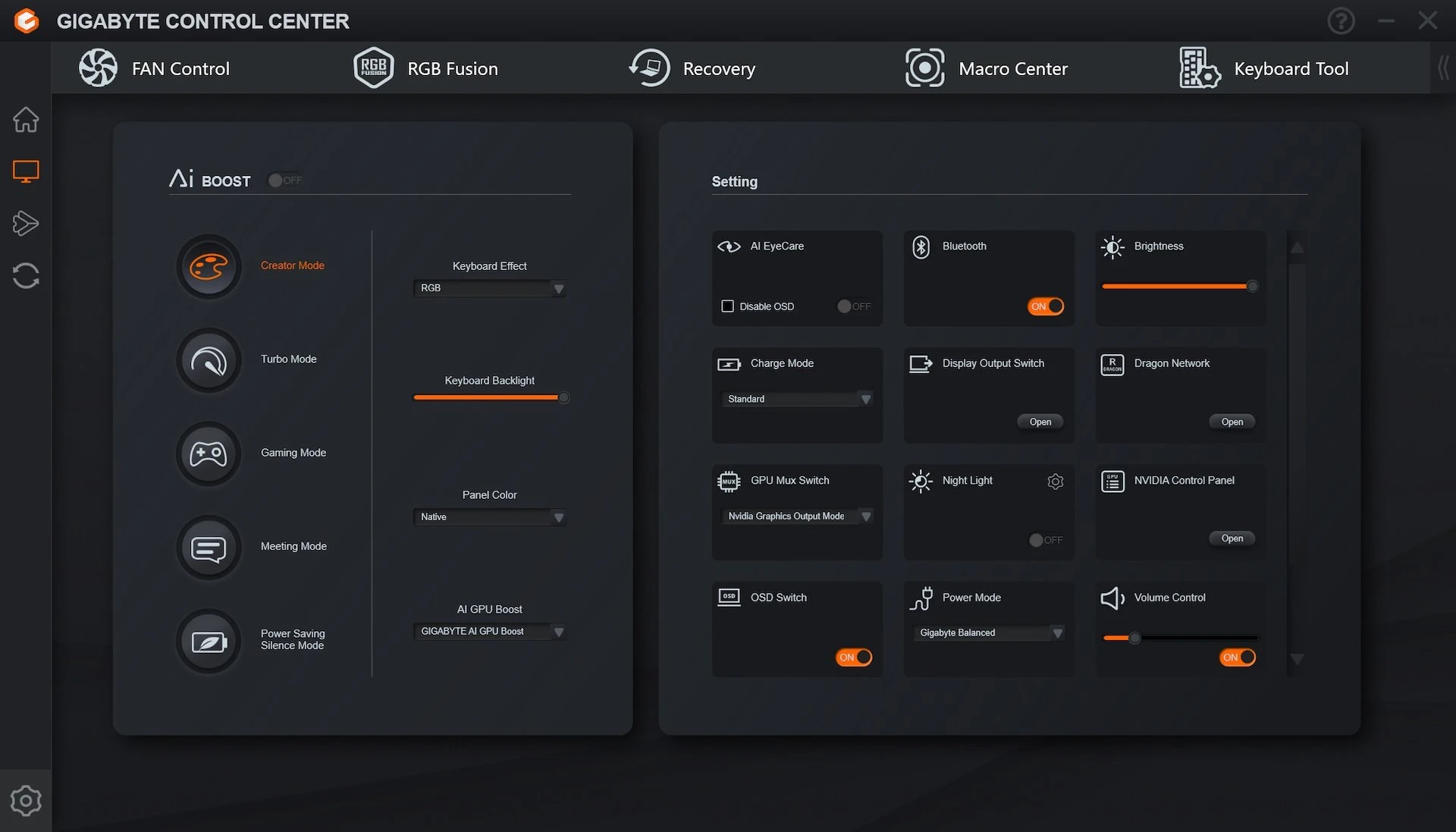Expand the GPU Mux Switch dropdown

coord(797,516)
